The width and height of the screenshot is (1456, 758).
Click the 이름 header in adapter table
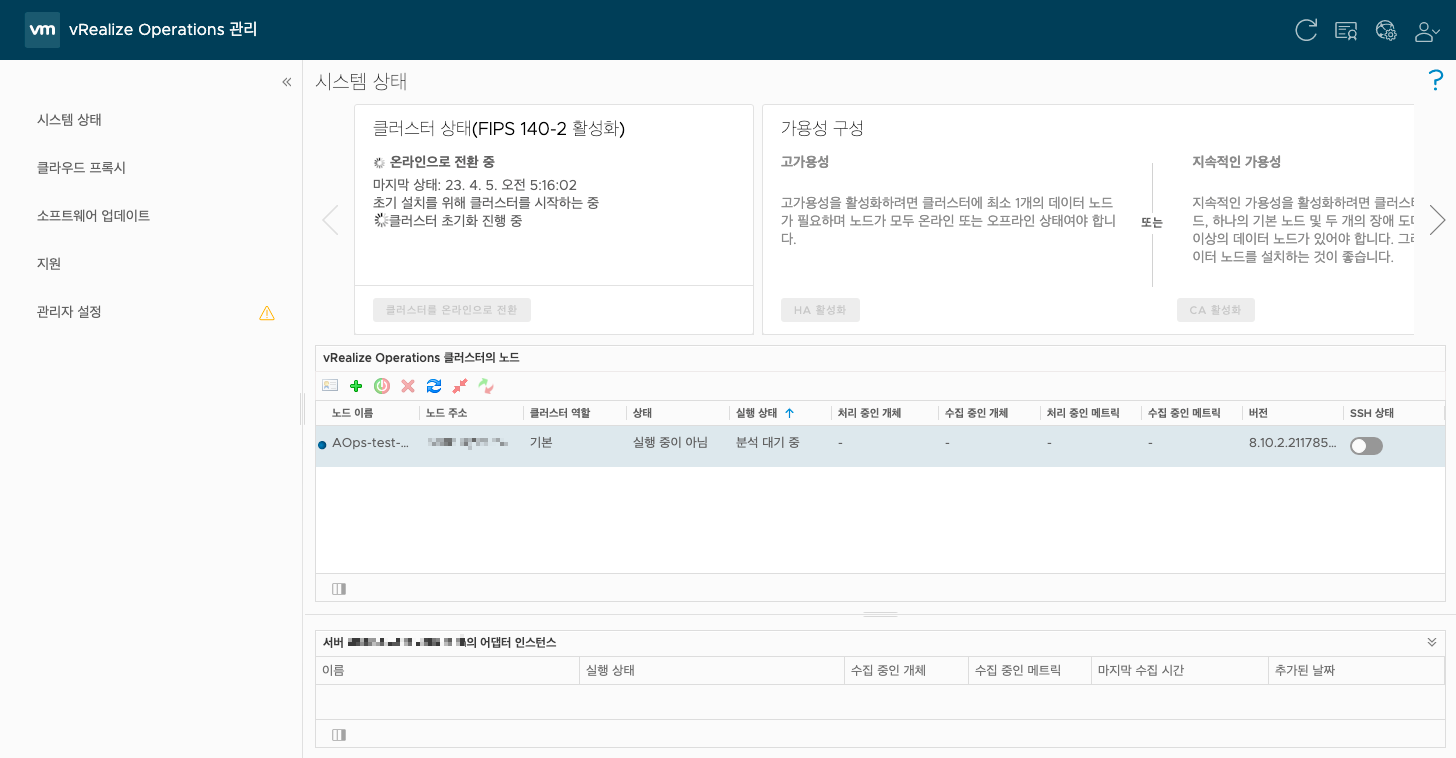pyautogui.click(x=447, y=670)
